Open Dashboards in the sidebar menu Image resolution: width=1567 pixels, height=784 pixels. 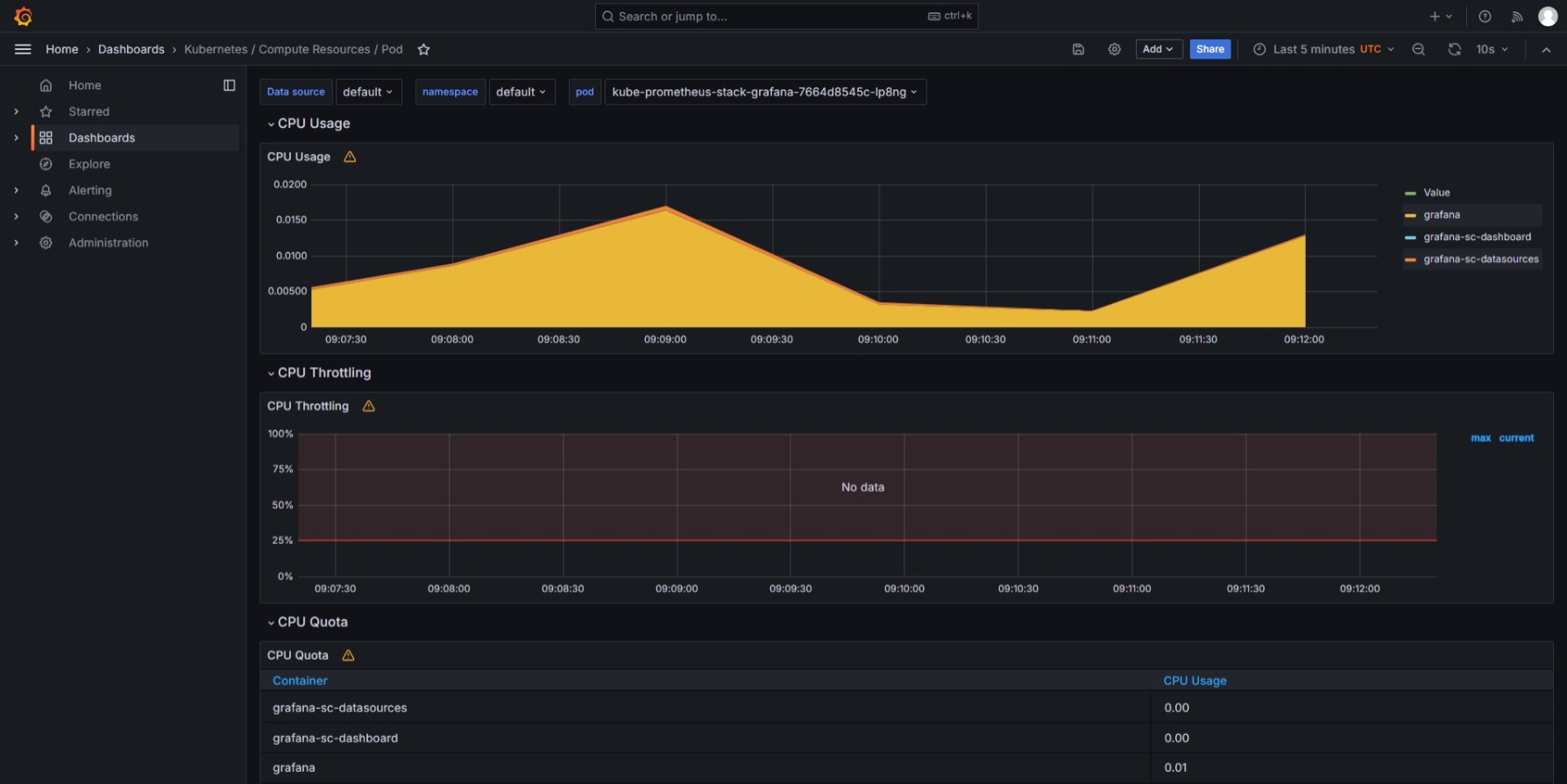[102, 138]
